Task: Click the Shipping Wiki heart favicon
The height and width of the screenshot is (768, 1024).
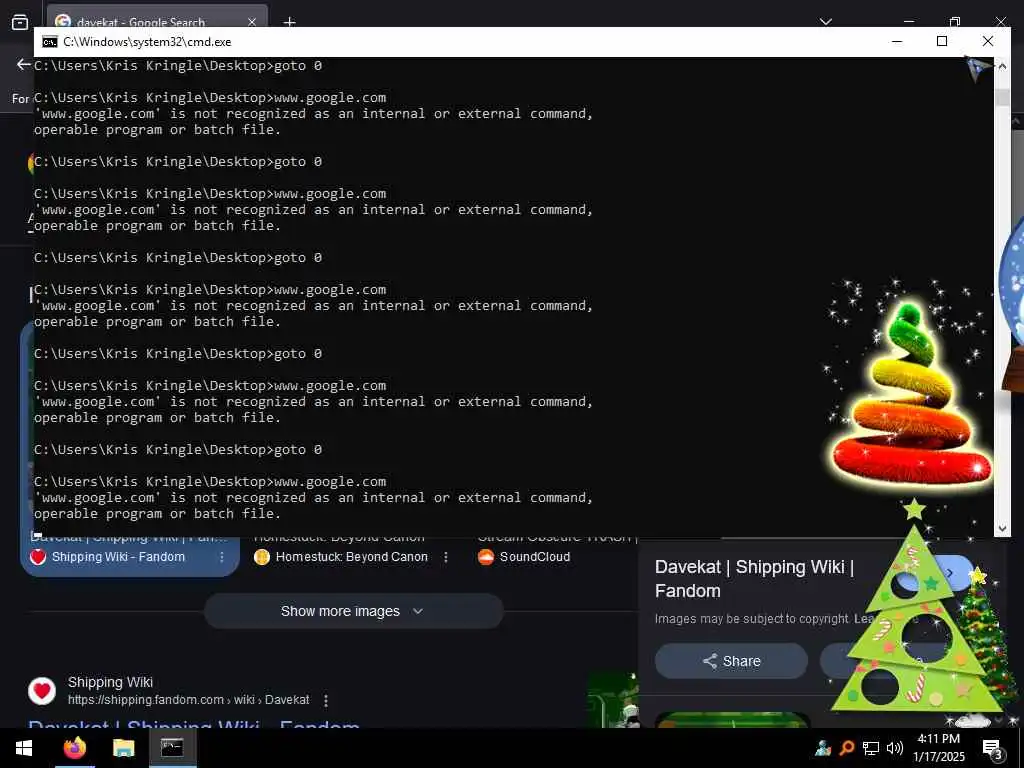Action: [42, 691]
